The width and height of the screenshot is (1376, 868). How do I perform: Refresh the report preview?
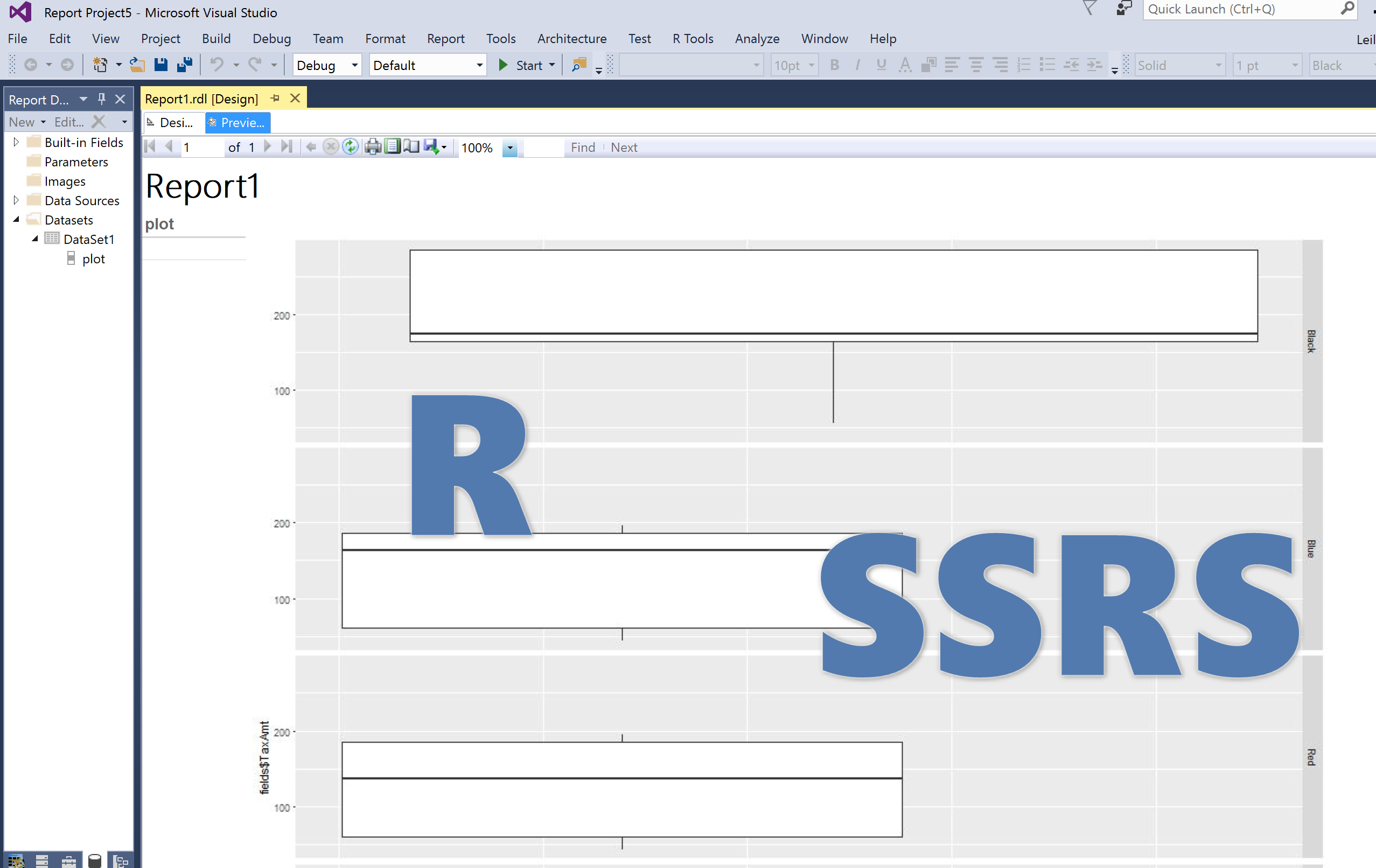(x=350, y=147)
